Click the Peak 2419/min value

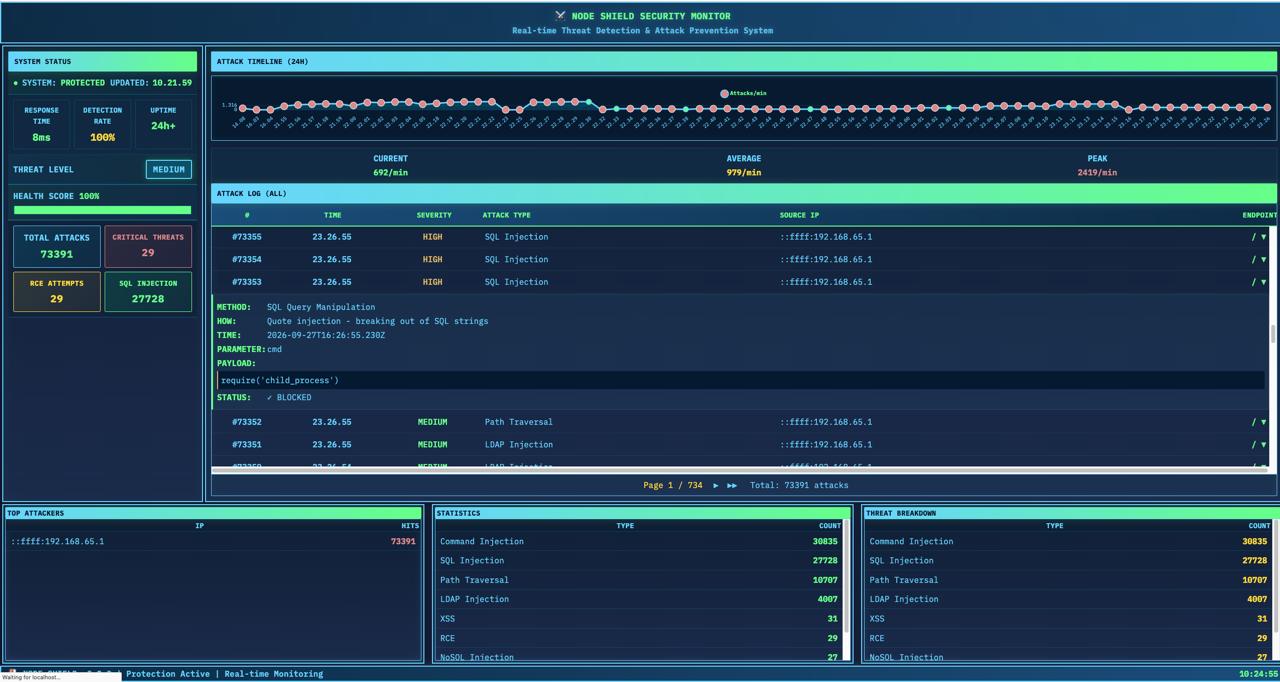point(1097,173)
